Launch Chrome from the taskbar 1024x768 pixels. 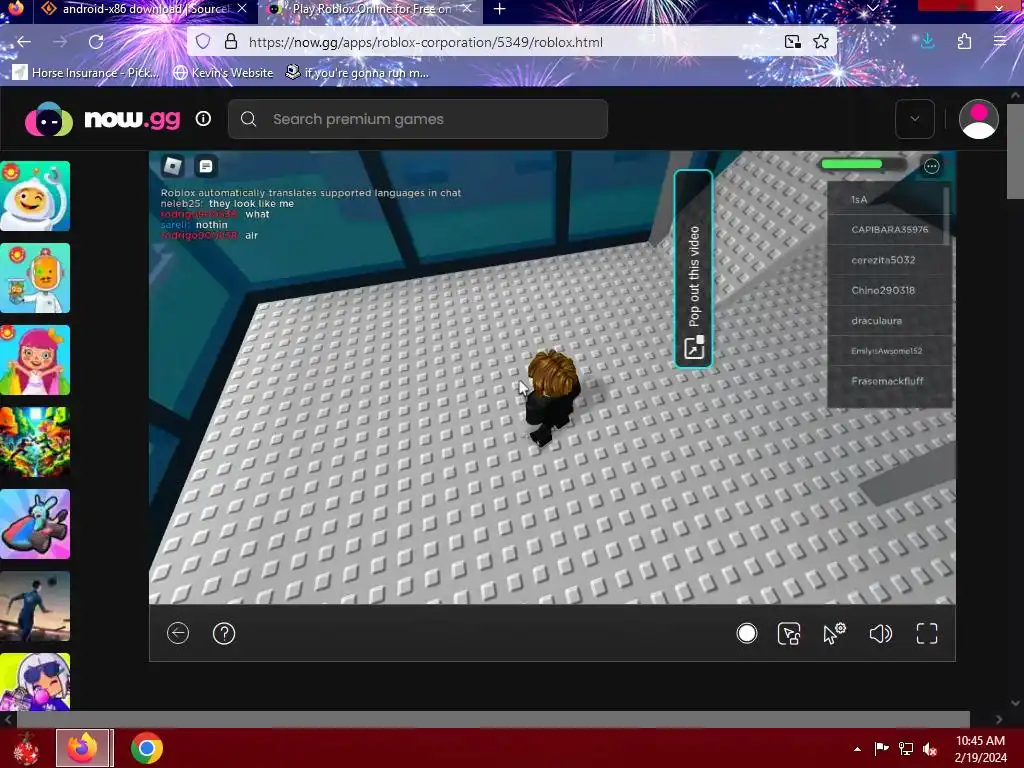point(147,748)
